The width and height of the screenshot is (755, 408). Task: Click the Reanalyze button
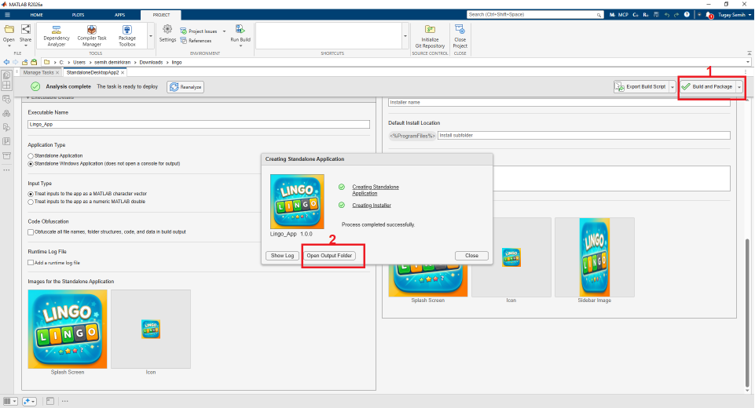click(x=185, y=87)
